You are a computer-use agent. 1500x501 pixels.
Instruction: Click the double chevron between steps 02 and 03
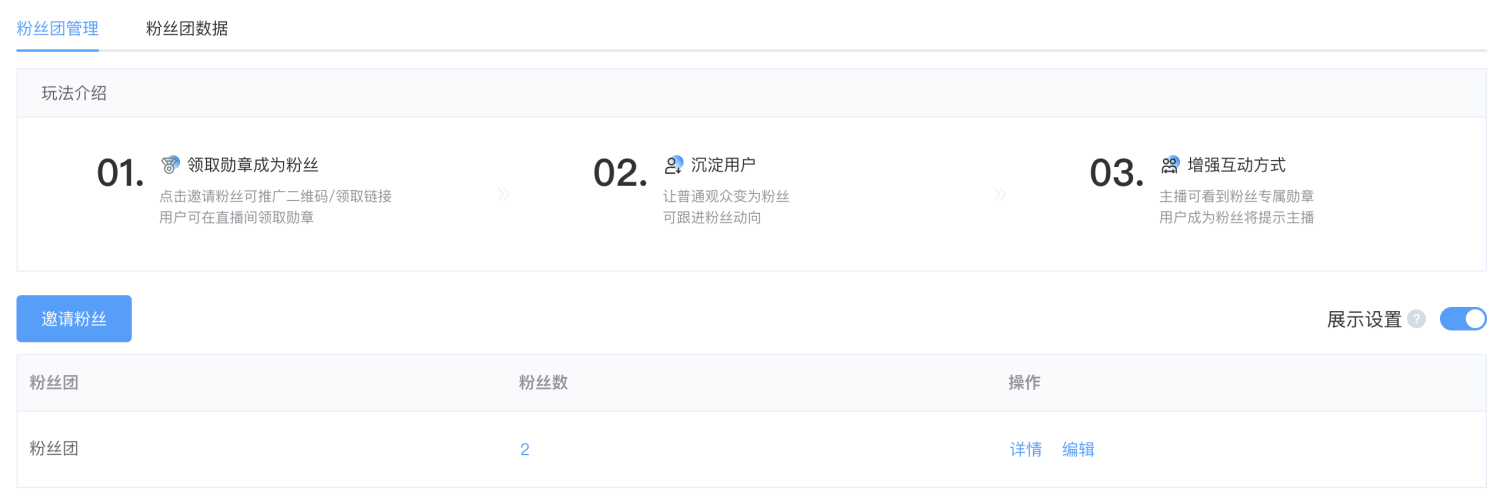1000,194
